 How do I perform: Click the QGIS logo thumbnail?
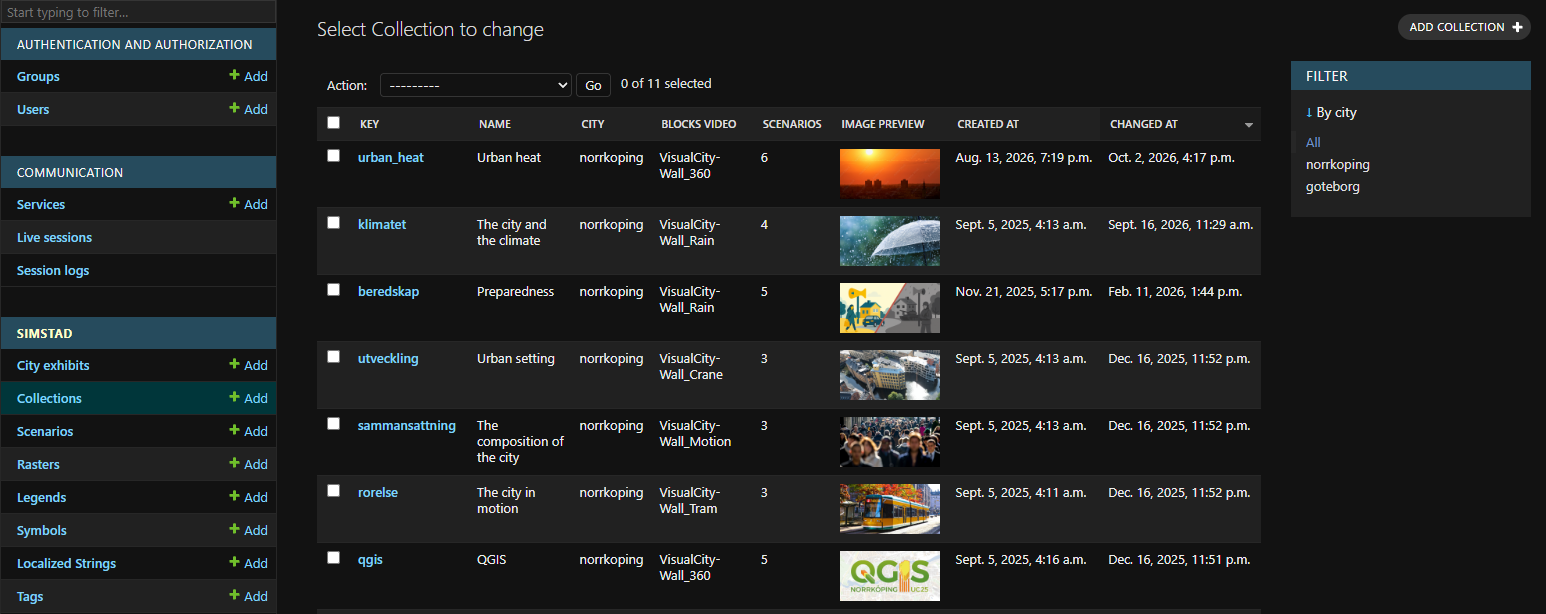tap(890, 576)
